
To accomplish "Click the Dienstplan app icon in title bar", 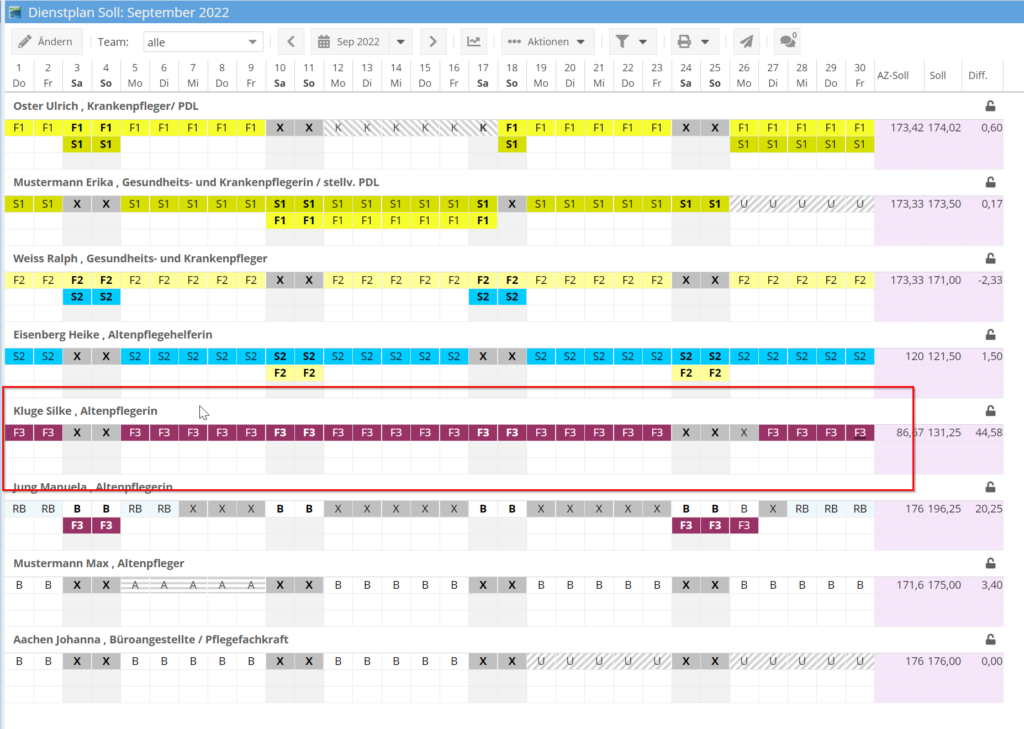I will click(14, 12).
